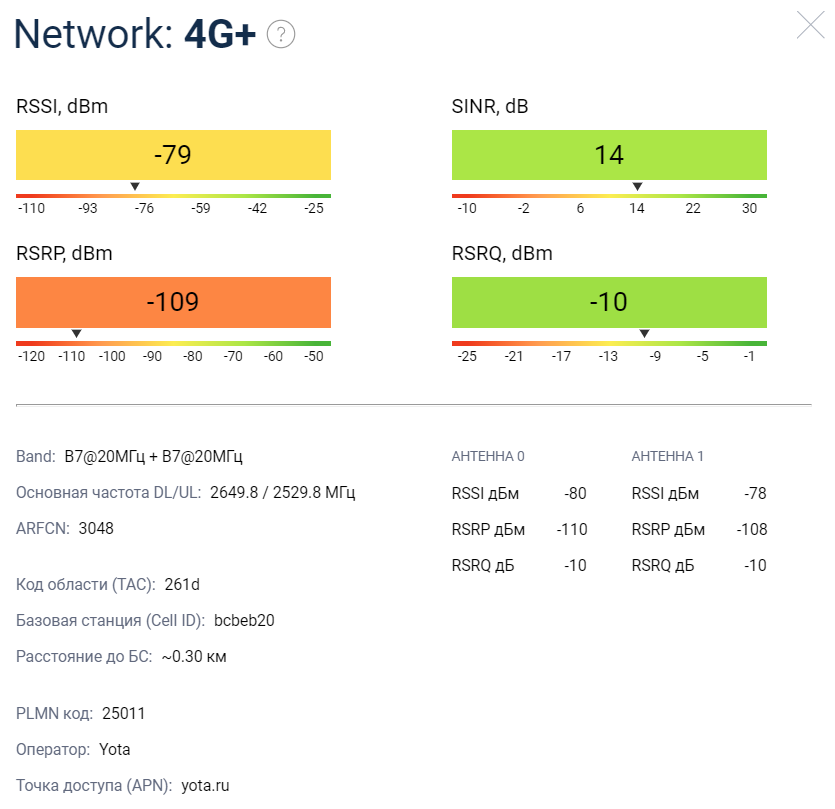
Task: Click the ARFCN value 3048
Action: click(96, 528)
